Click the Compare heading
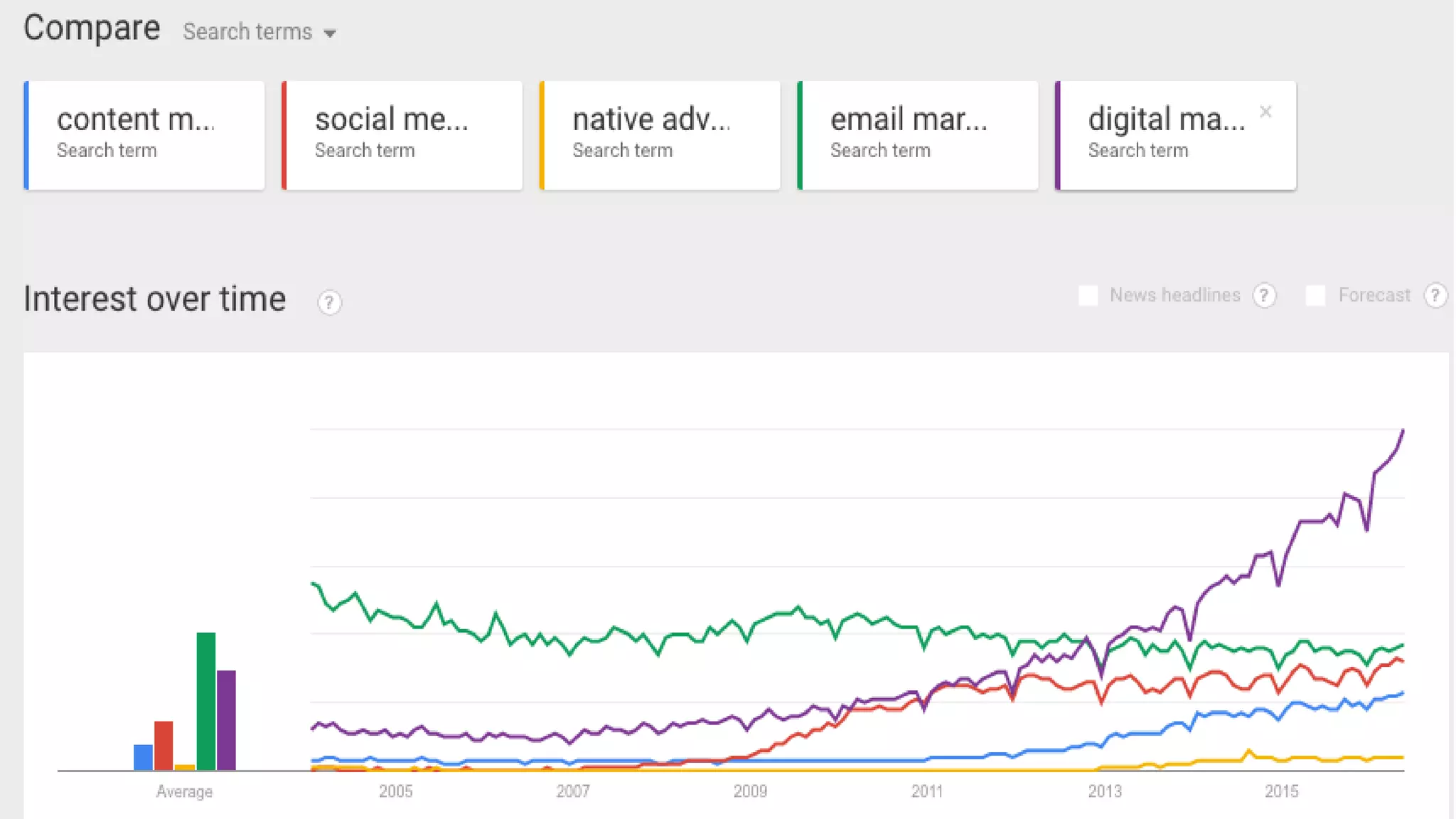Image resolution: width=1456 pixels, height=819 pixels. pyautogui.click(x=92, y=28)
